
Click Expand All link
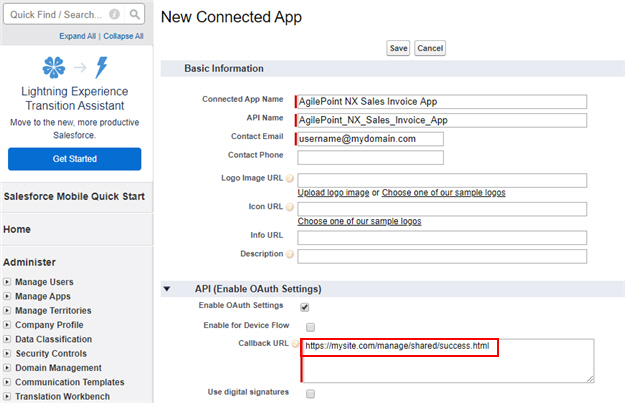77,36
